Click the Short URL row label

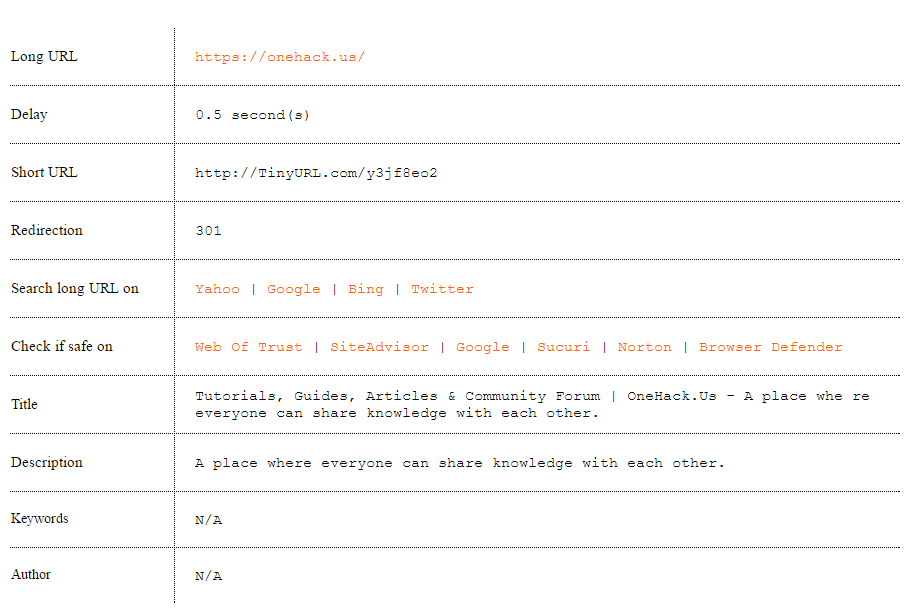tap(44, 172)
